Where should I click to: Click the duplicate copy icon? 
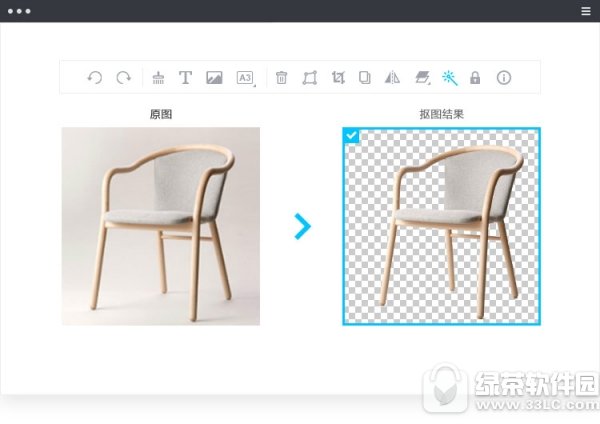point(365,78)
